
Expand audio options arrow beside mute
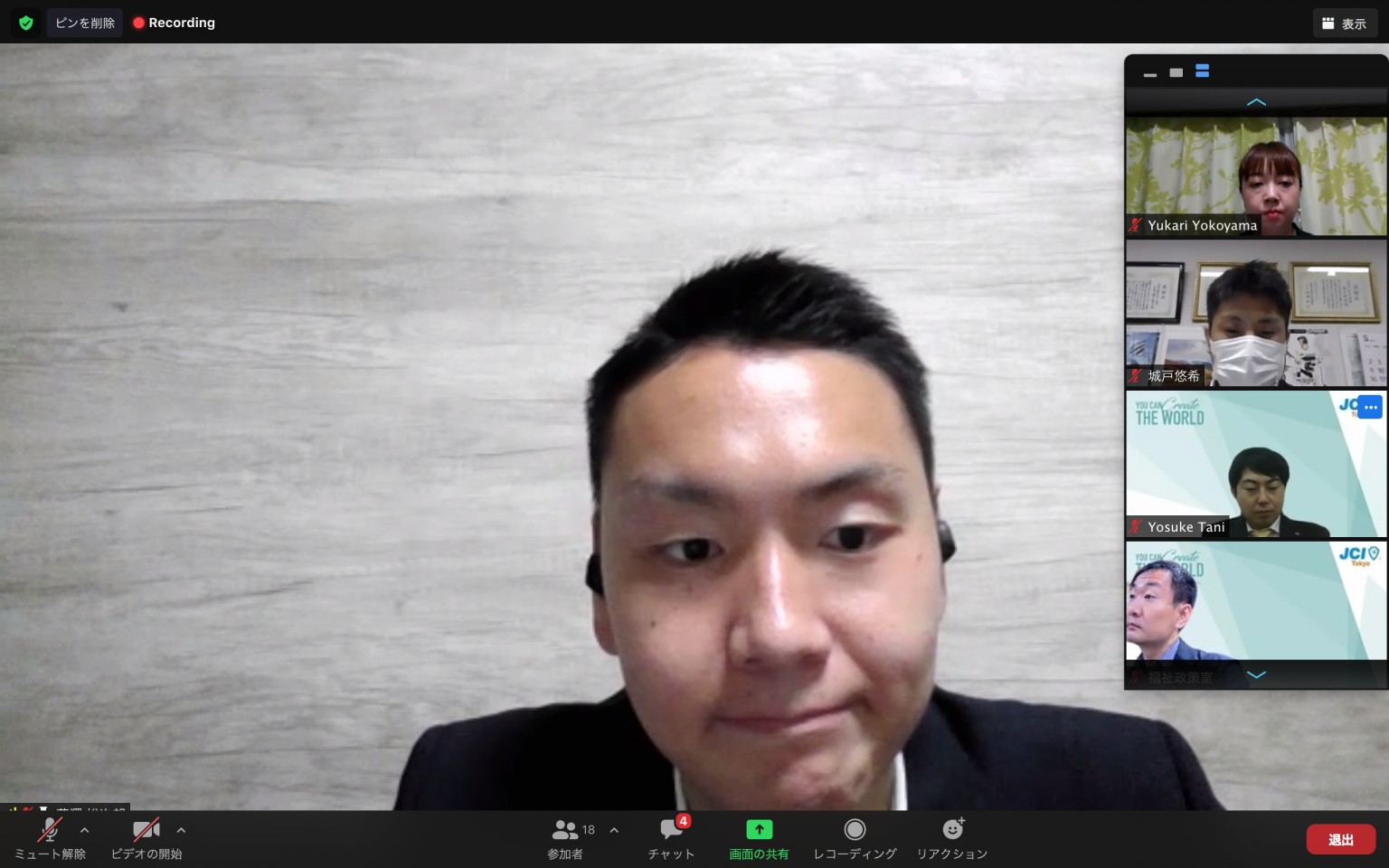pyautogui.click(x=85, y=830)
